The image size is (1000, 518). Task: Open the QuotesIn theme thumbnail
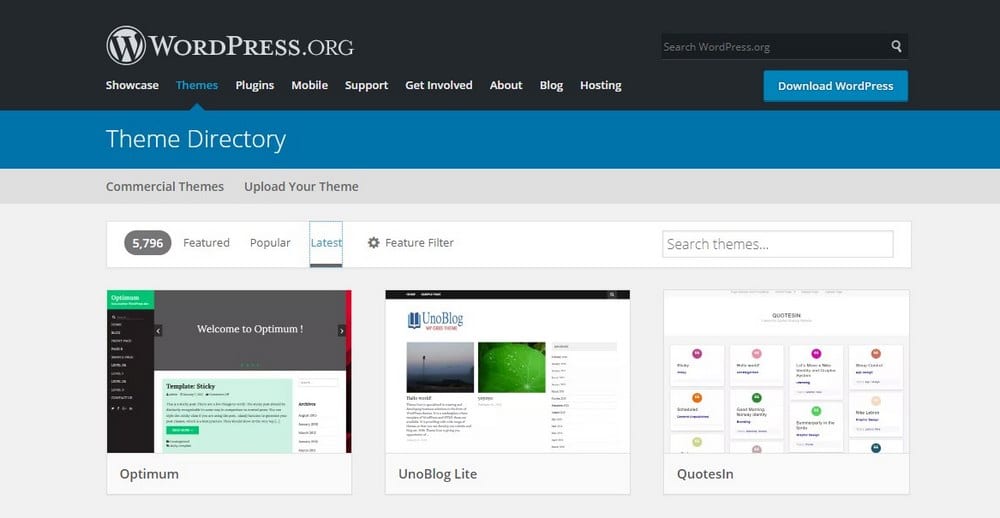[x=786, y=371]
